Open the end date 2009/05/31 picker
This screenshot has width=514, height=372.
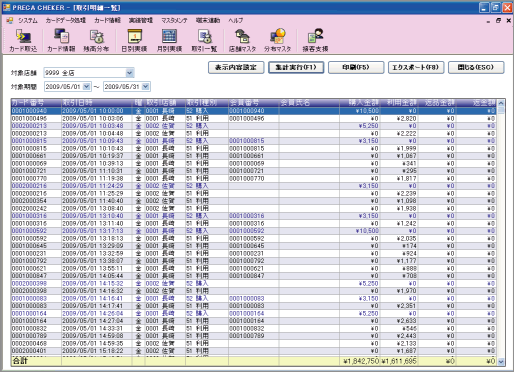(146, 87)
